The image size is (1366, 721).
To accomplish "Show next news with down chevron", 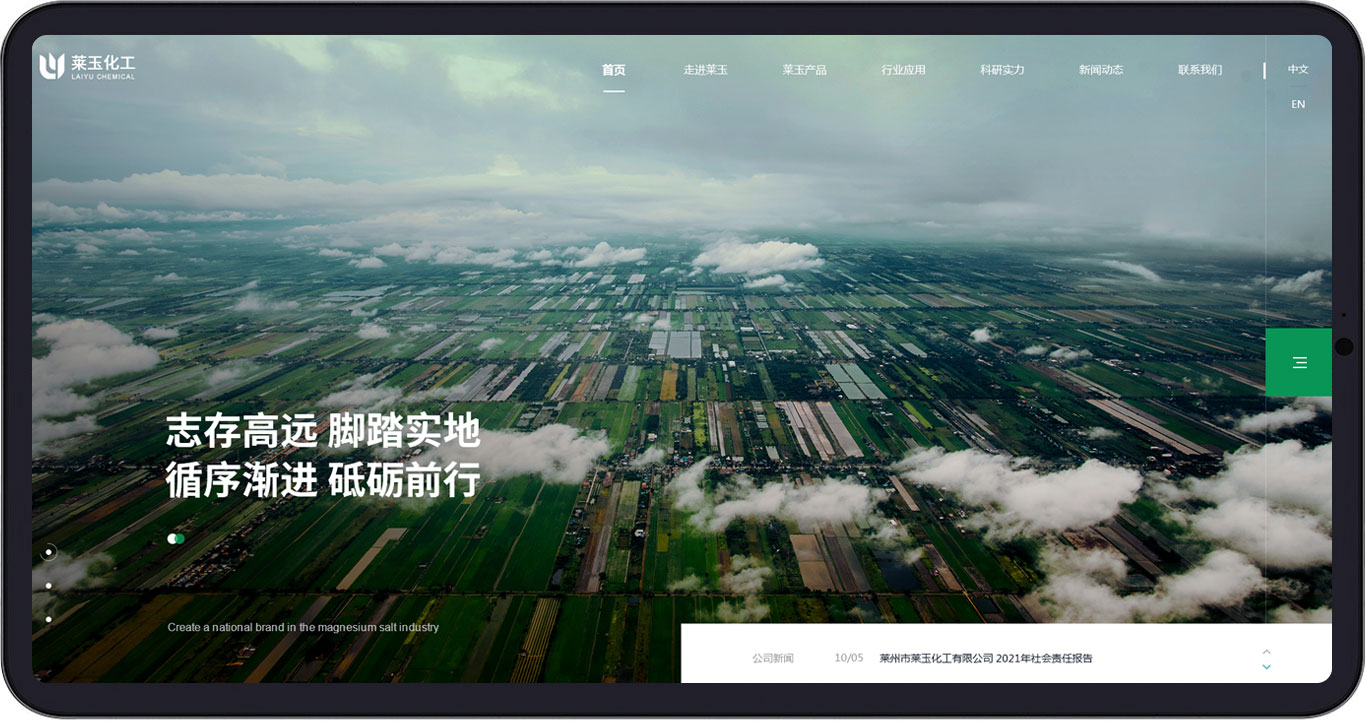I will [1266, 667].
